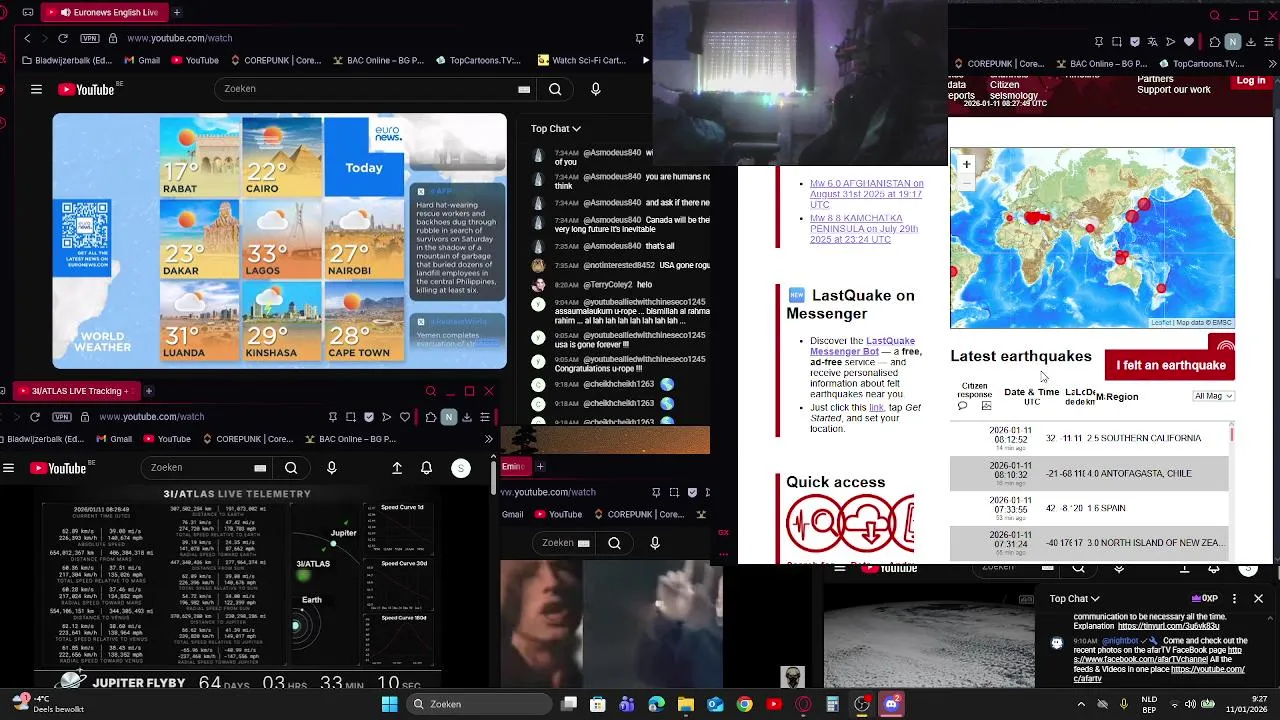Toggle ad blocker shield in EMSC window toolbar
This screenshot has height=720, width=1280.
[1135, 42]
